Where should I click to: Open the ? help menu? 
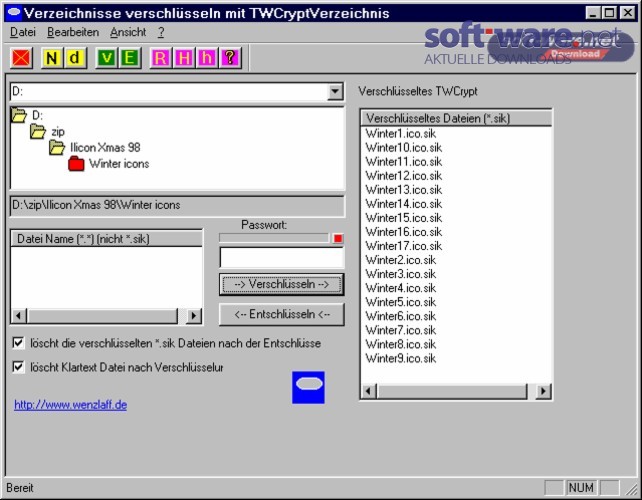pyautogui.click(x=161, y=32)
